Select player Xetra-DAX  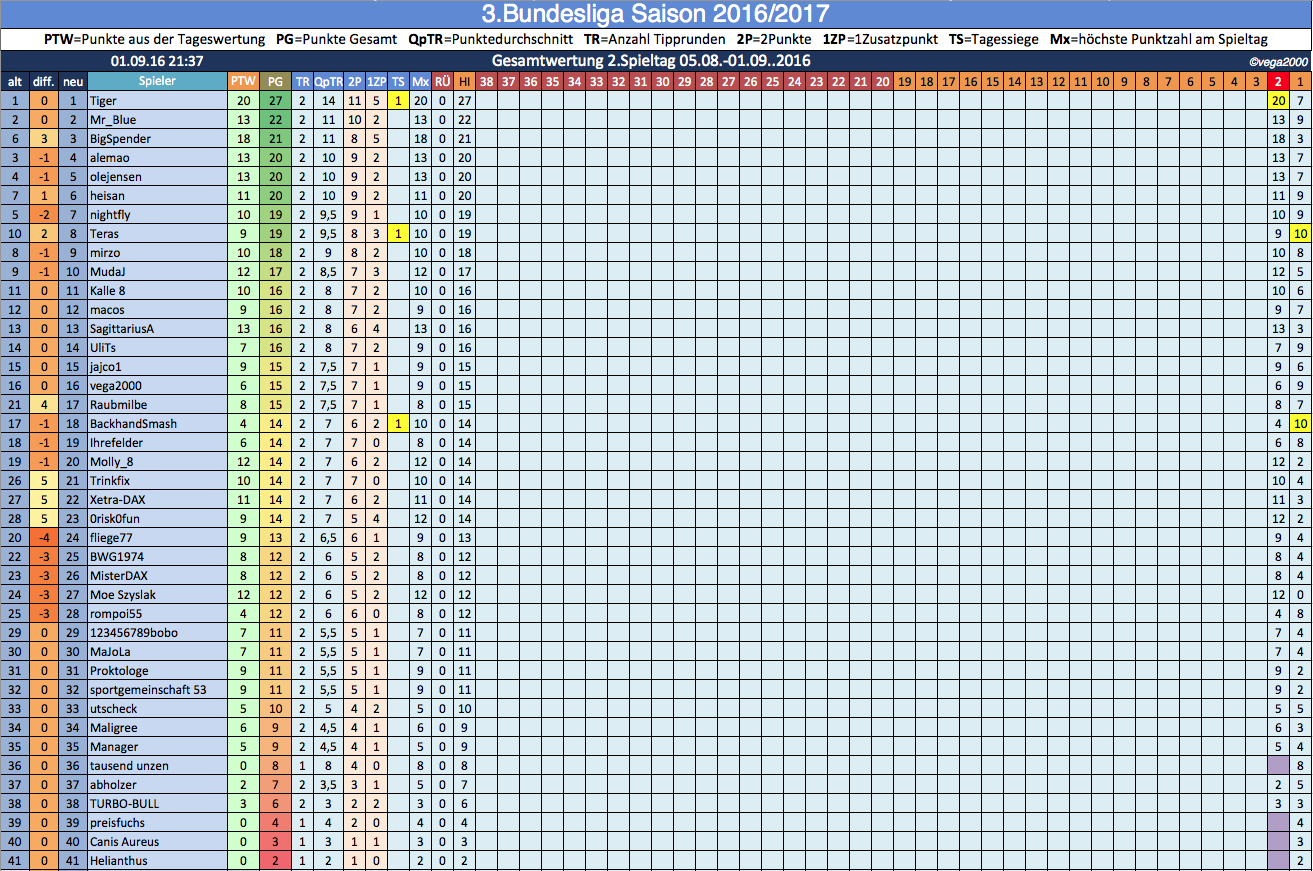[x=115, y=500]
